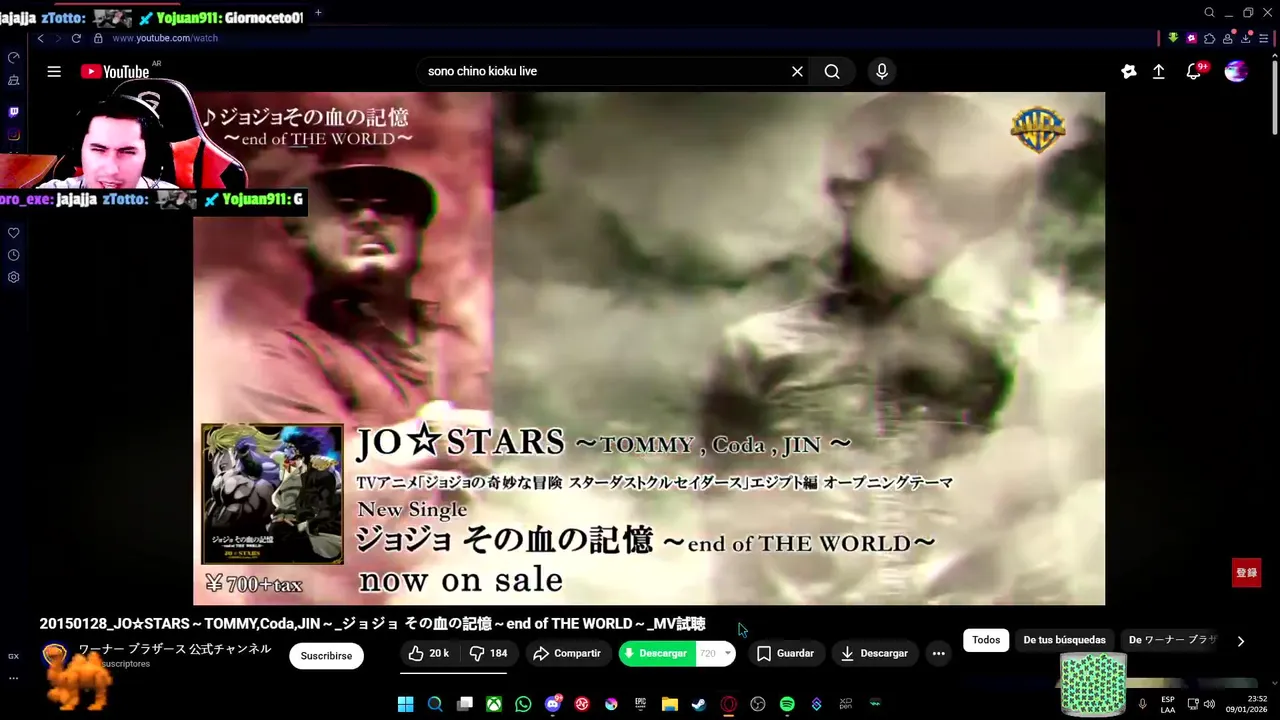The height and width of the screenshot is (720, 1280).
Task: Open the account avatar menu
Action: [1236, 71]
